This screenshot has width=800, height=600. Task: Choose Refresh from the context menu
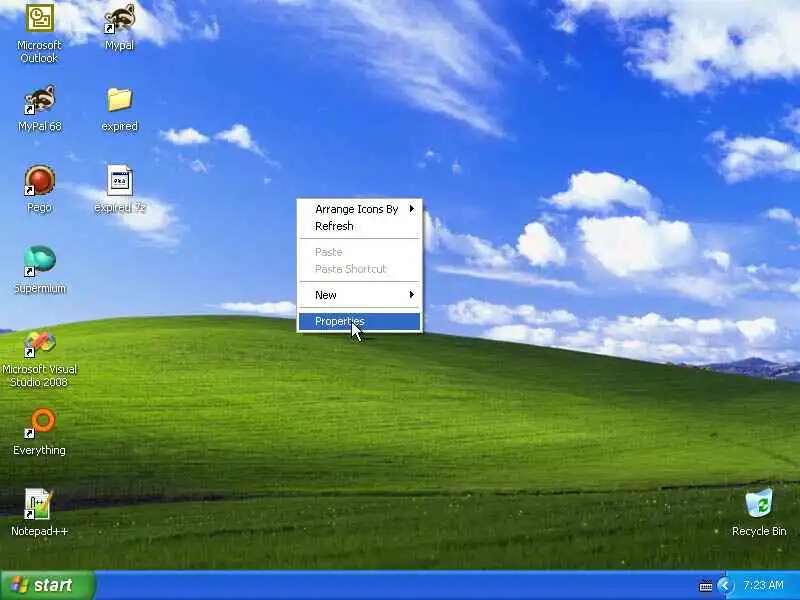360,226
